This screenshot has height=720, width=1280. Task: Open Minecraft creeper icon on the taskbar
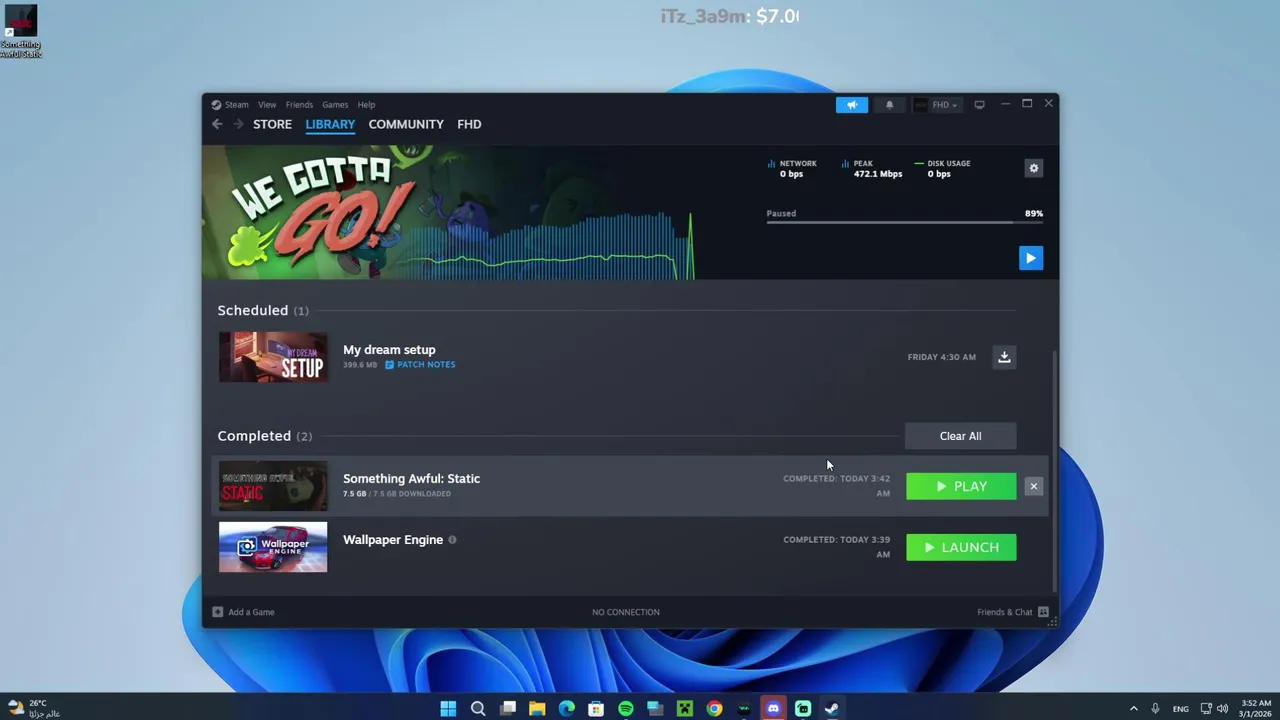pyautogui.click(x=685, y=708)
